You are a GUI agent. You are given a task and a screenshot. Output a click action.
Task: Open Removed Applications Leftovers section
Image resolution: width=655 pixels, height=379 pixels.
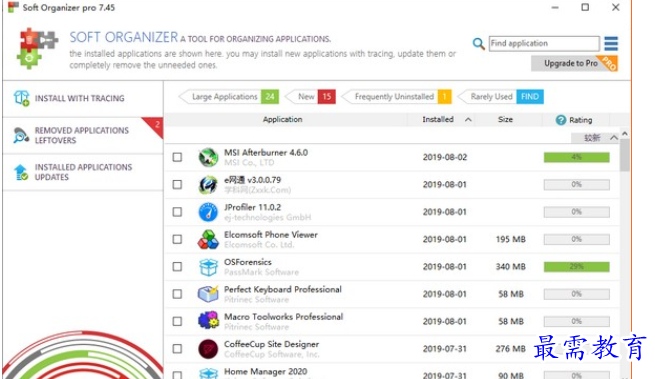pyautogui.click(x=83, y=135)
